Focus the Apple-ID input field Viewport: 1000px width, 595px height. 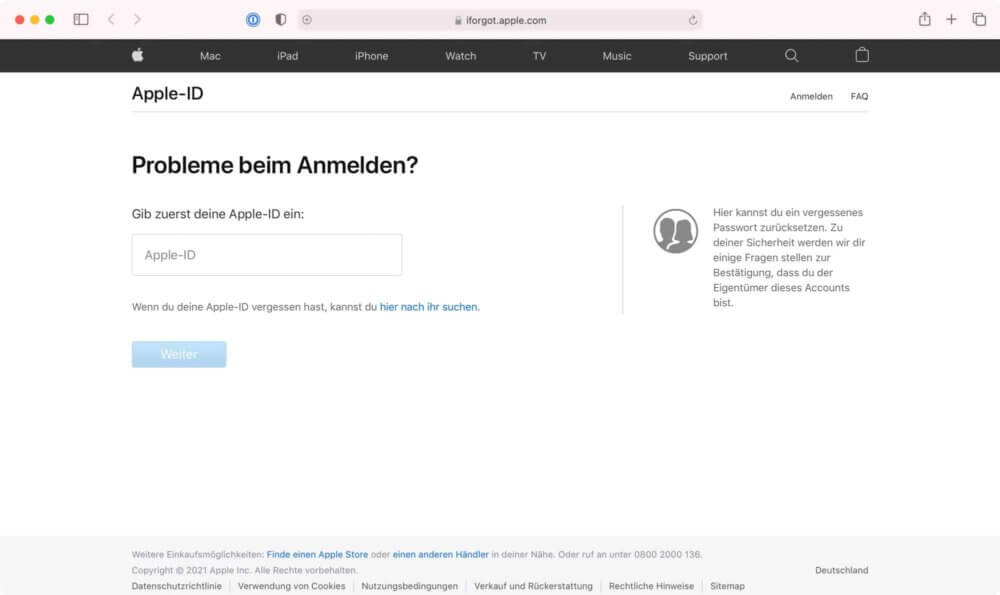coord(267,254)
